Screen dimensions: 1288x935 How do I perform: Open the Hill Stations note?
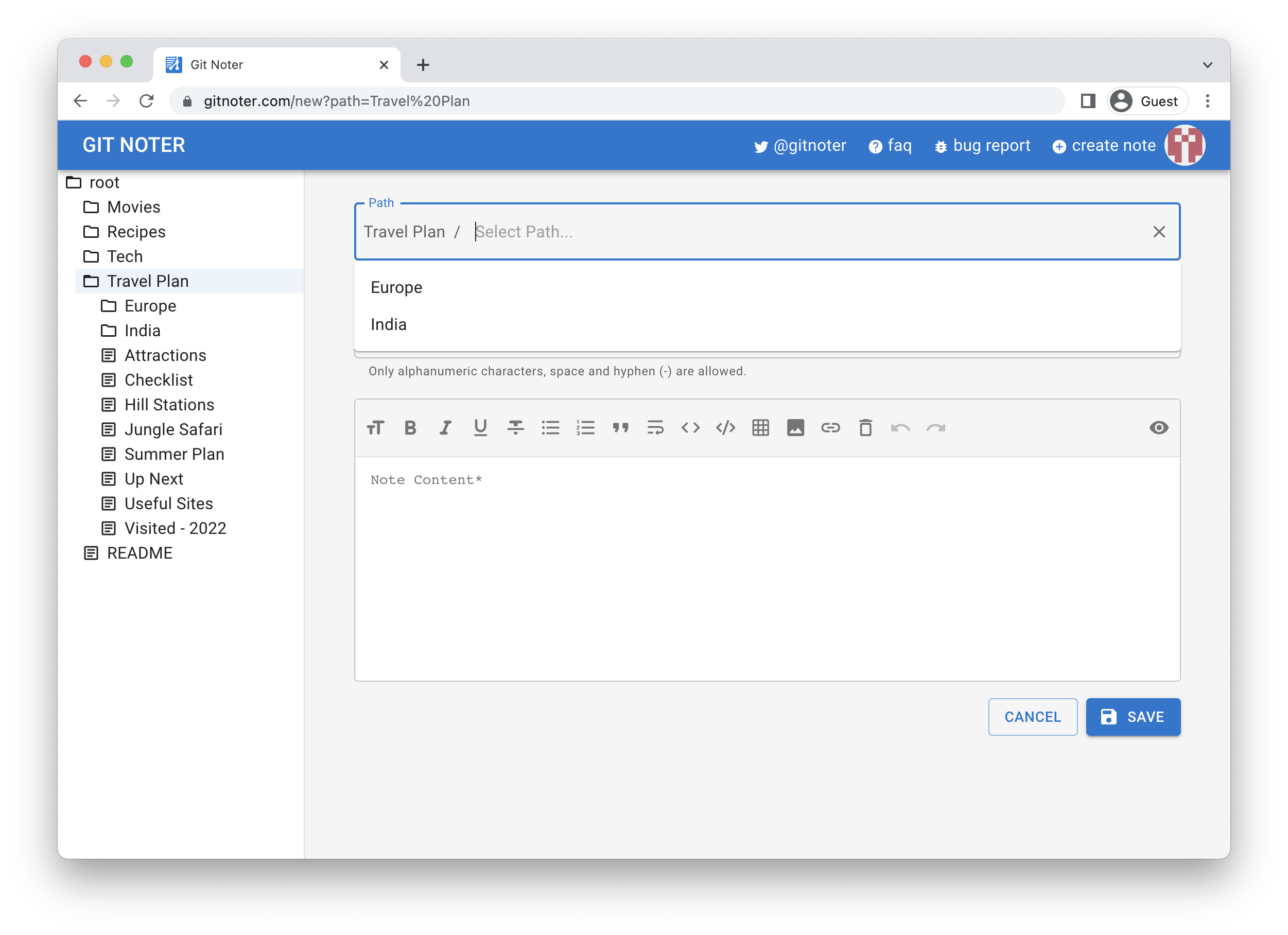tap(169, 405)
